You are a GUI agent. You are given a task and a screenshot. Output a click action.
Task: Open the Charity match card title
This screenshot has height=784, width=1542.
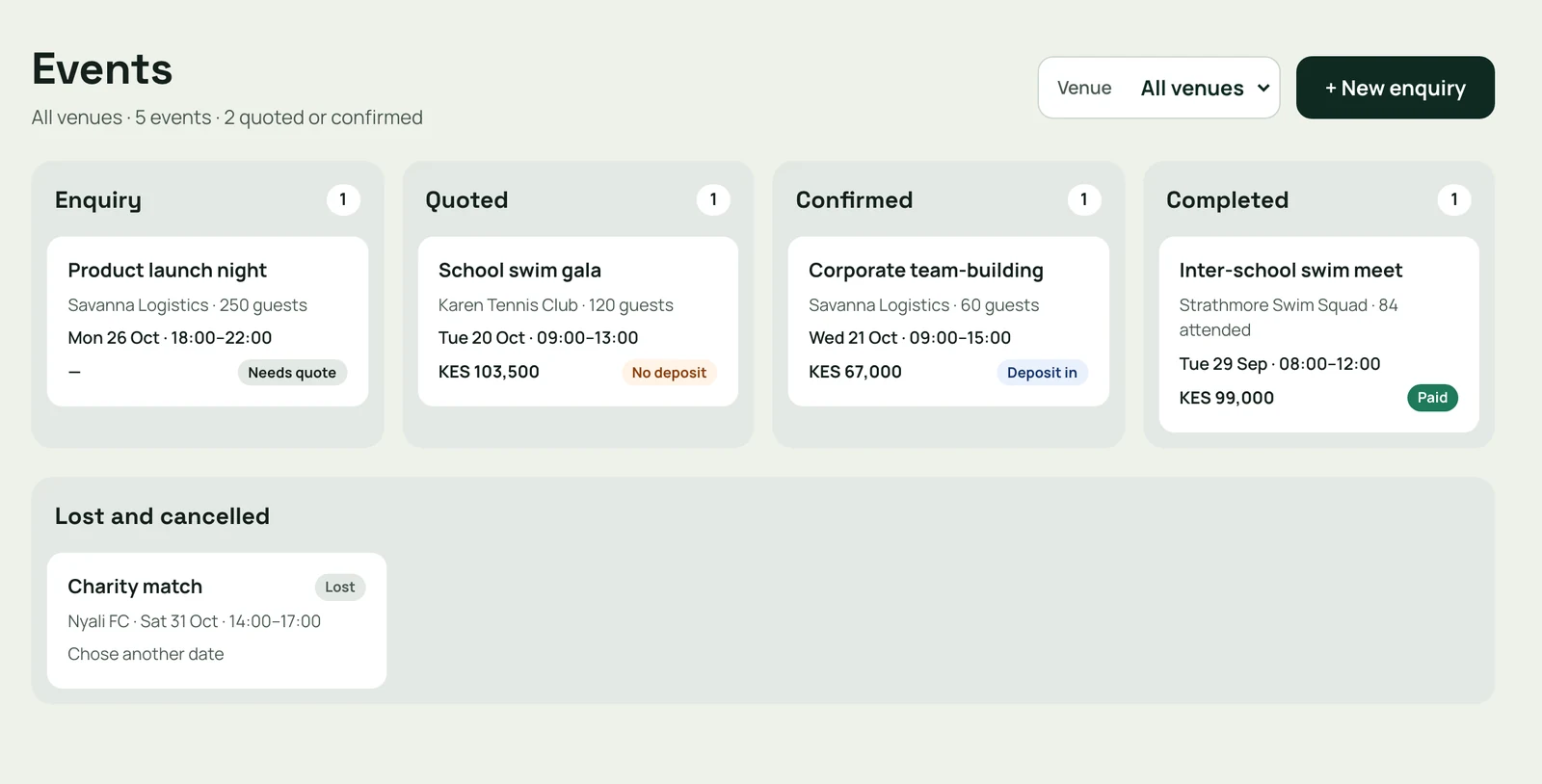coord(135,587)
